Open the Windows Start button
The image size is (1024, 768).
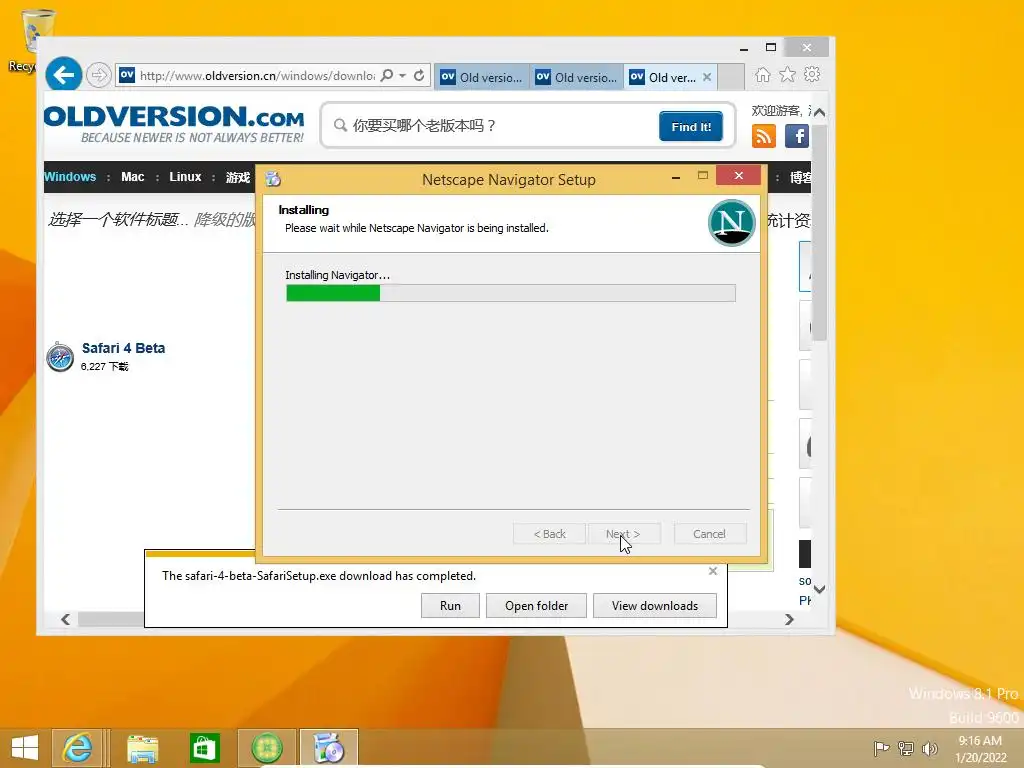click(x=25, y=748)
